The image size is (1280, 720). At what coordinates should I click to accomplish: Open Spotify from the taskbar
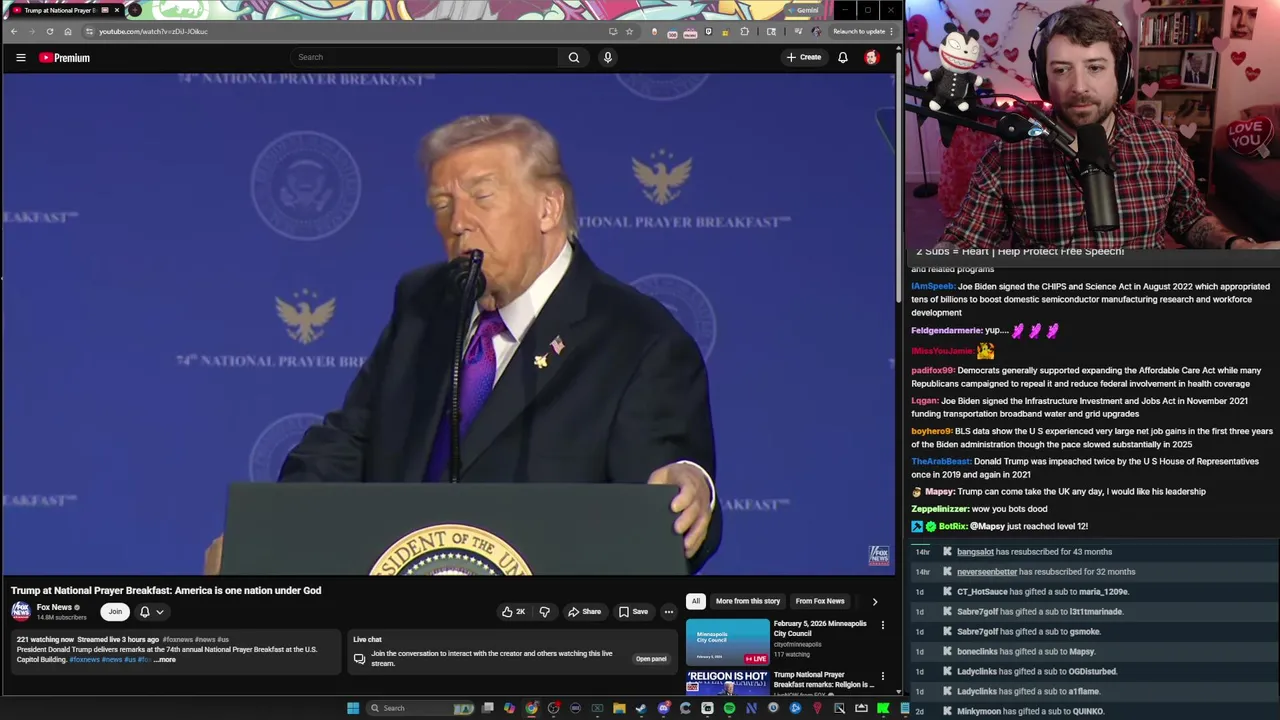tap(729, 708)
